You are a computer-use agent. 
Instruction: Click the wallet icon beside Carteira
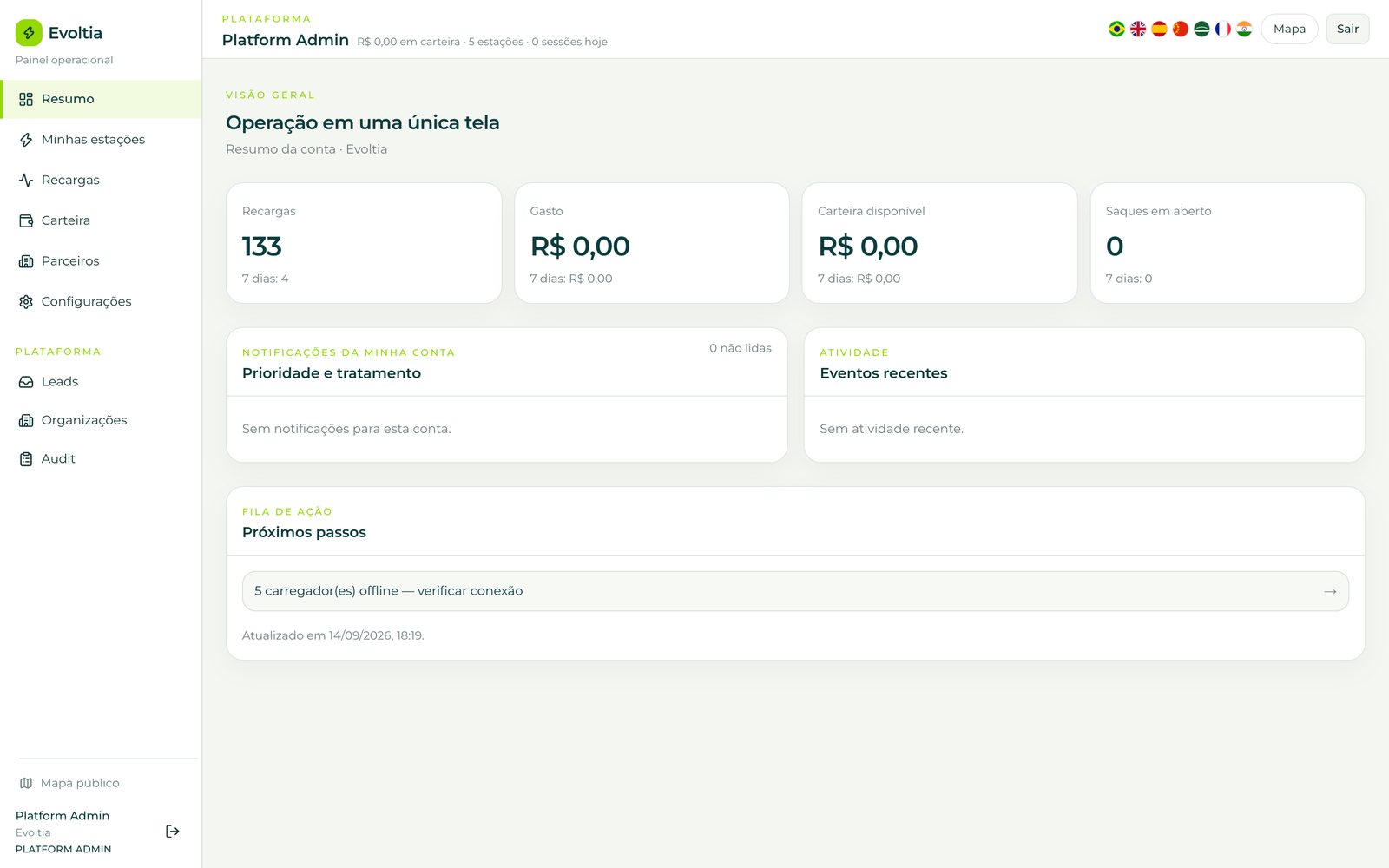(26, 220)
